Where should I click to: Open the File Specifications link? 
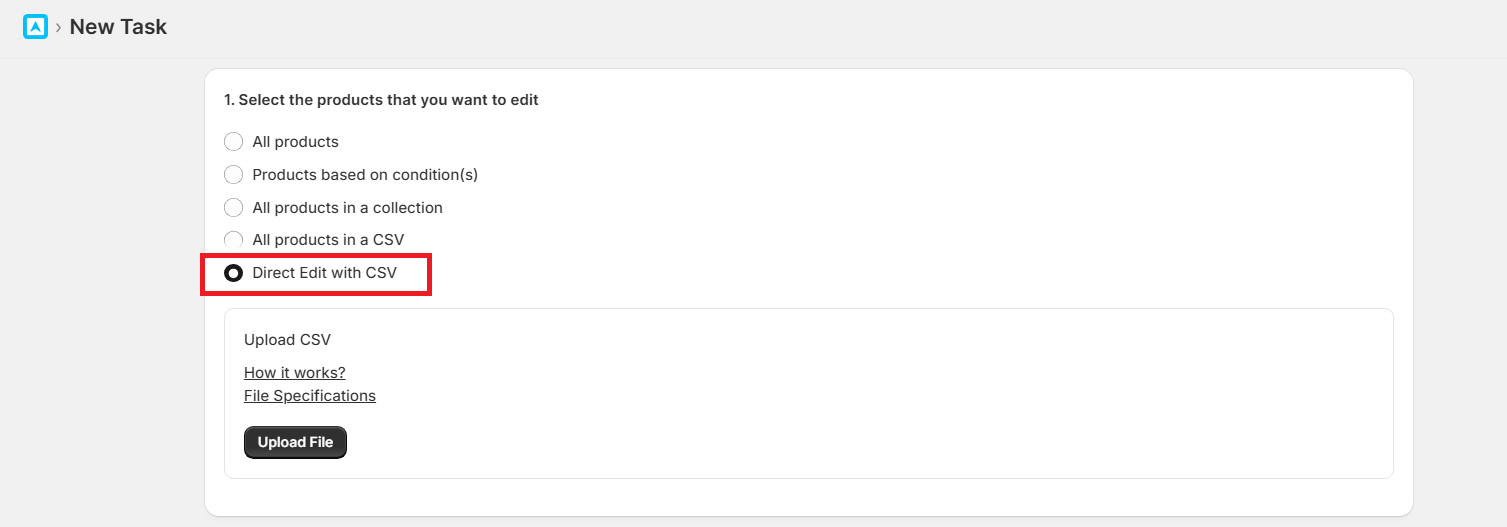(x=310, y=396)
